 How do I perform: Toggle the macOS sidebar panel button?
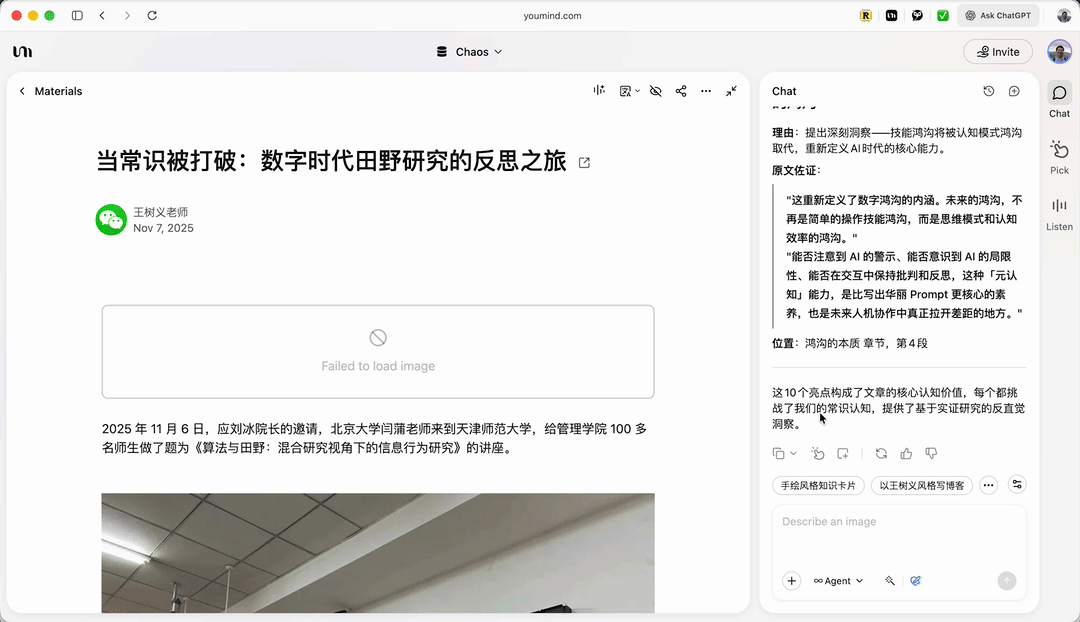pos(77,16)
